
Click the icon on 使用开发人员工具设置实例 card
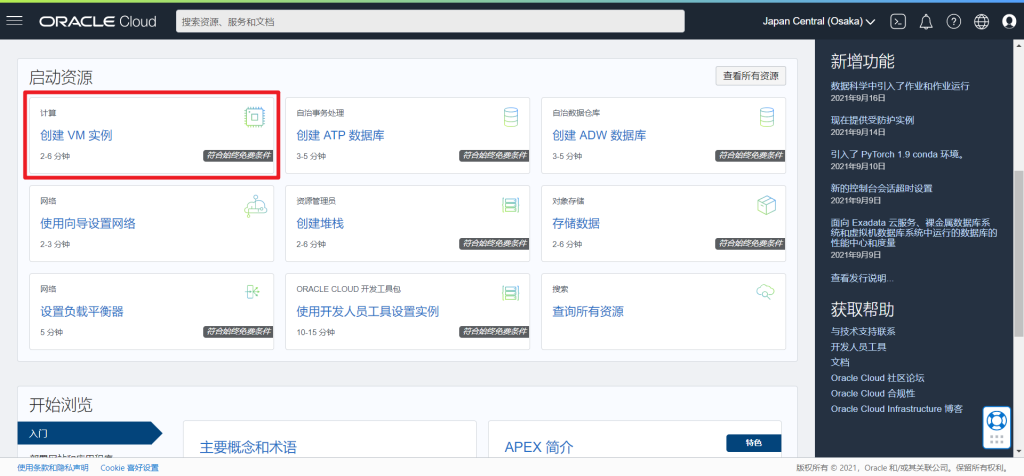point(510,293)
